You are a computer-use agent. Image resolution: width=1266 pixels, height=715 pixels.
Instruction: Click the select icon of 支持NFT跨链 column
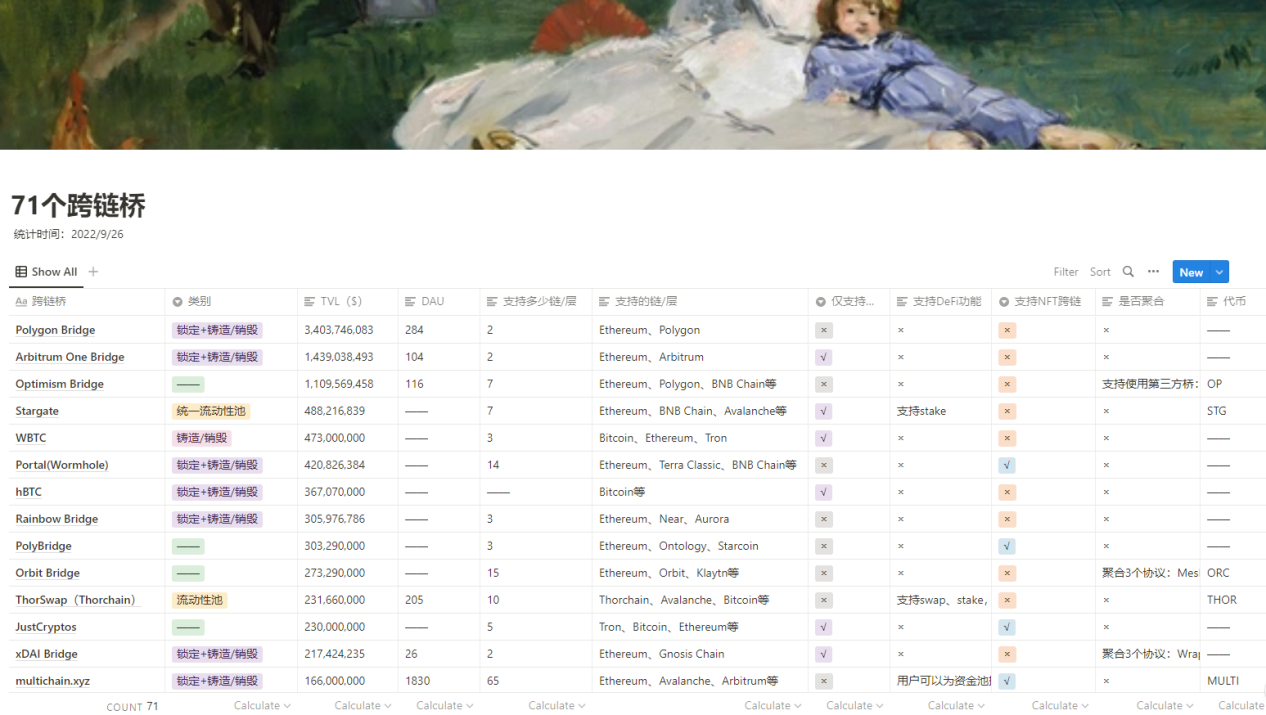click(x=1004, y=301)
